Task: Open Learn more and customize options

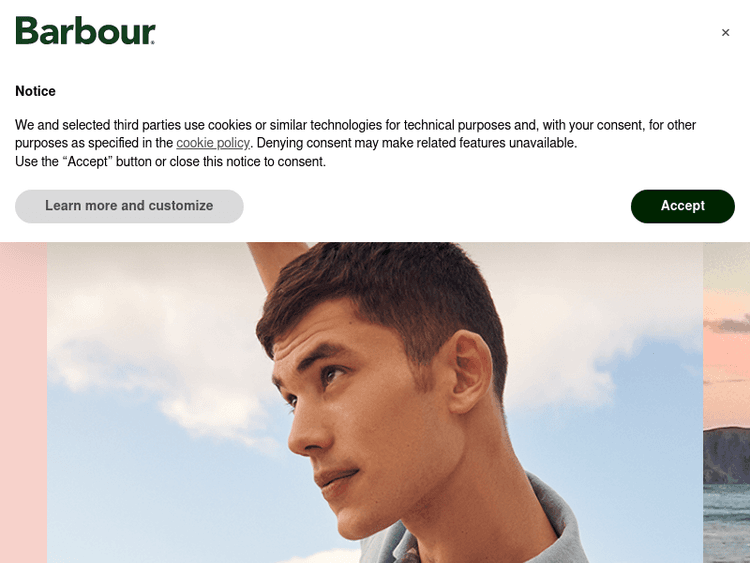Action: [129, 206]
